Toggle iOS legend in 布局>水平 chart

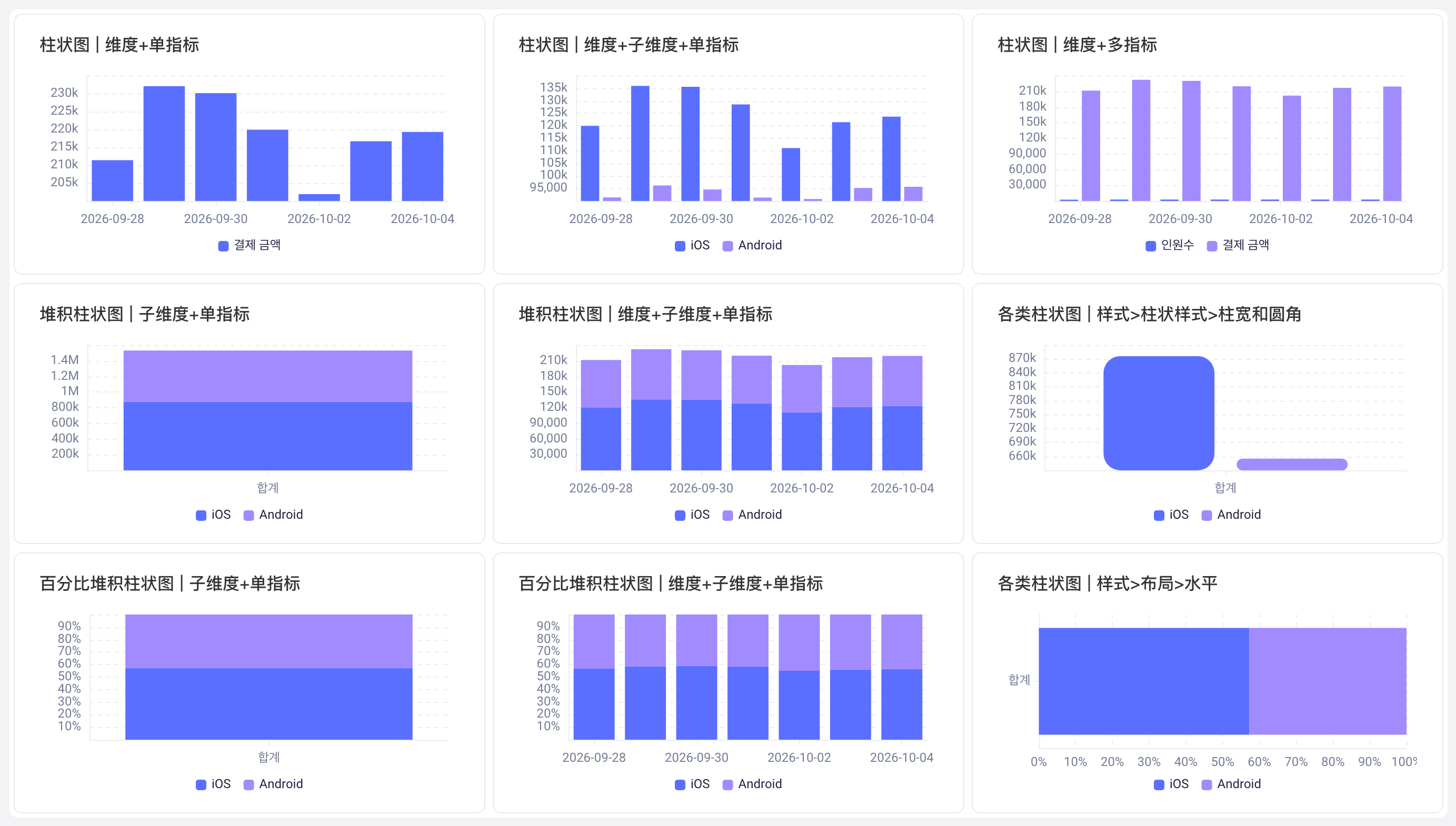1171,784
